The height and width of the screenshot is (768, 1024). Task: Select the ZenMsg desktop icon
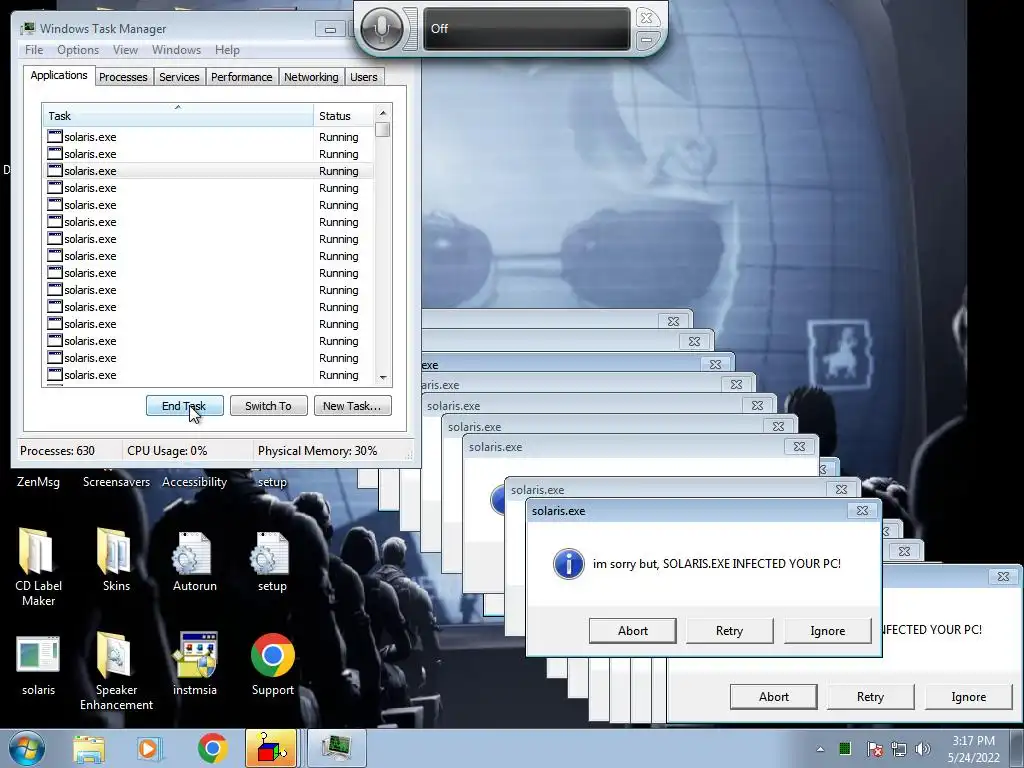pos(38,481)
